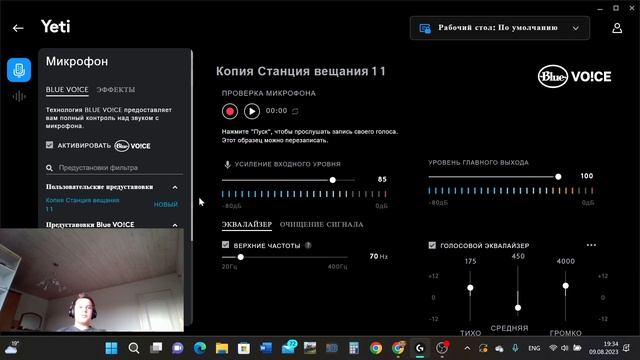Open the user account profile icon
The width and height of the screenshot is (640, 360).
(x=617, y=28)
